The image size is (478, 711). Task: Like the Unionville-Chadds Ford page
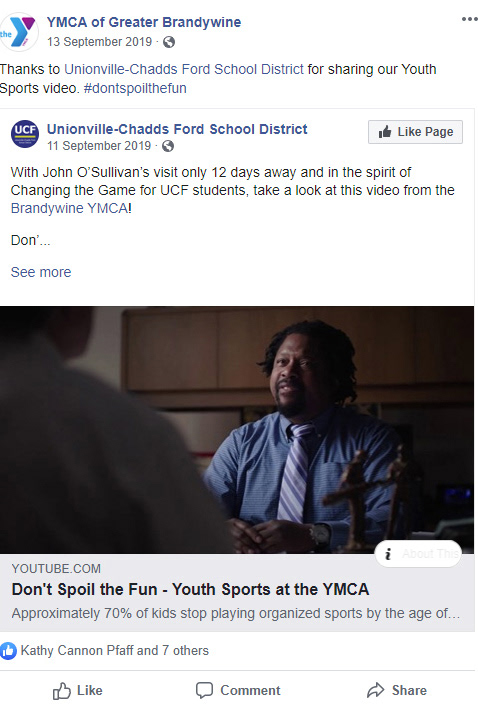[x=415, y=132]
